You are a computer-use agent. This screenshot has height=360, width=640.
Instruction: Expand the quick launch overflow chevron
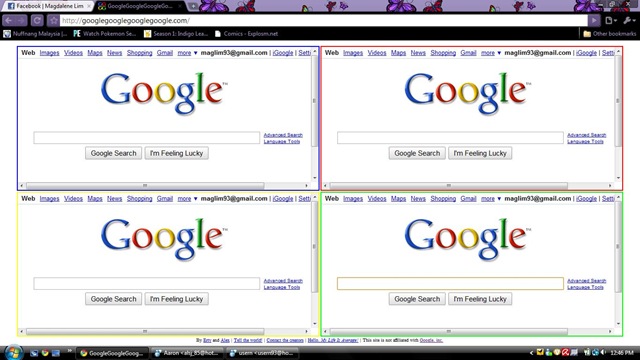point(69,350)
